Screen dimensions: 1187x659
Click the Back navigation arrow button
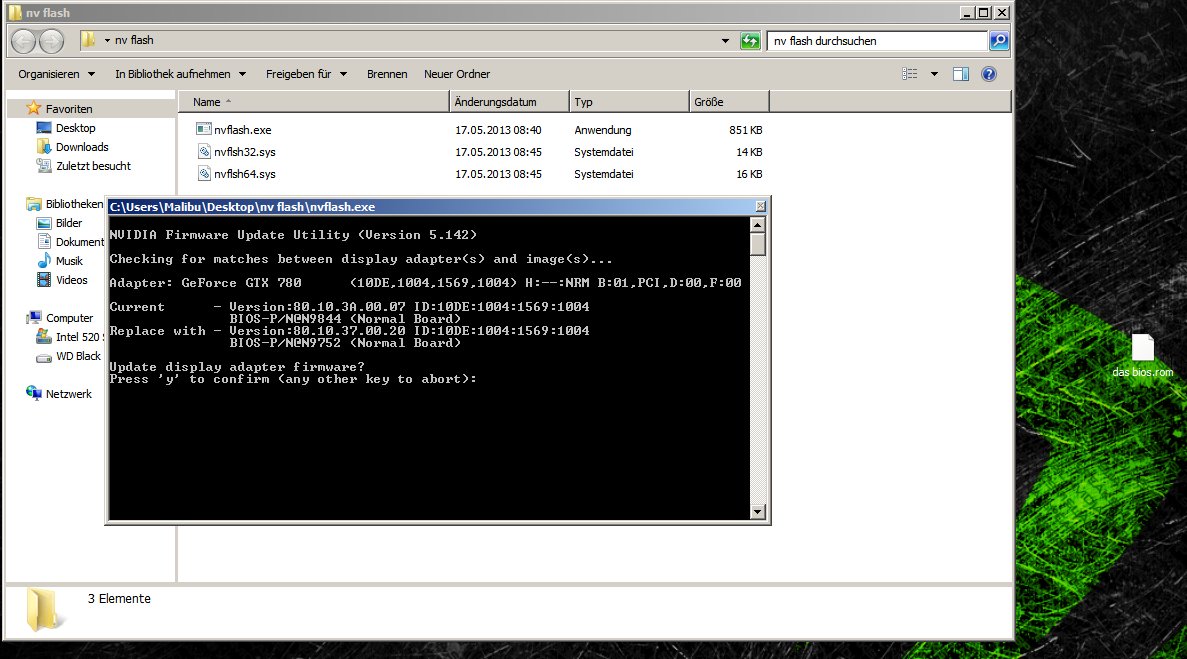click(x=23, y=41)
